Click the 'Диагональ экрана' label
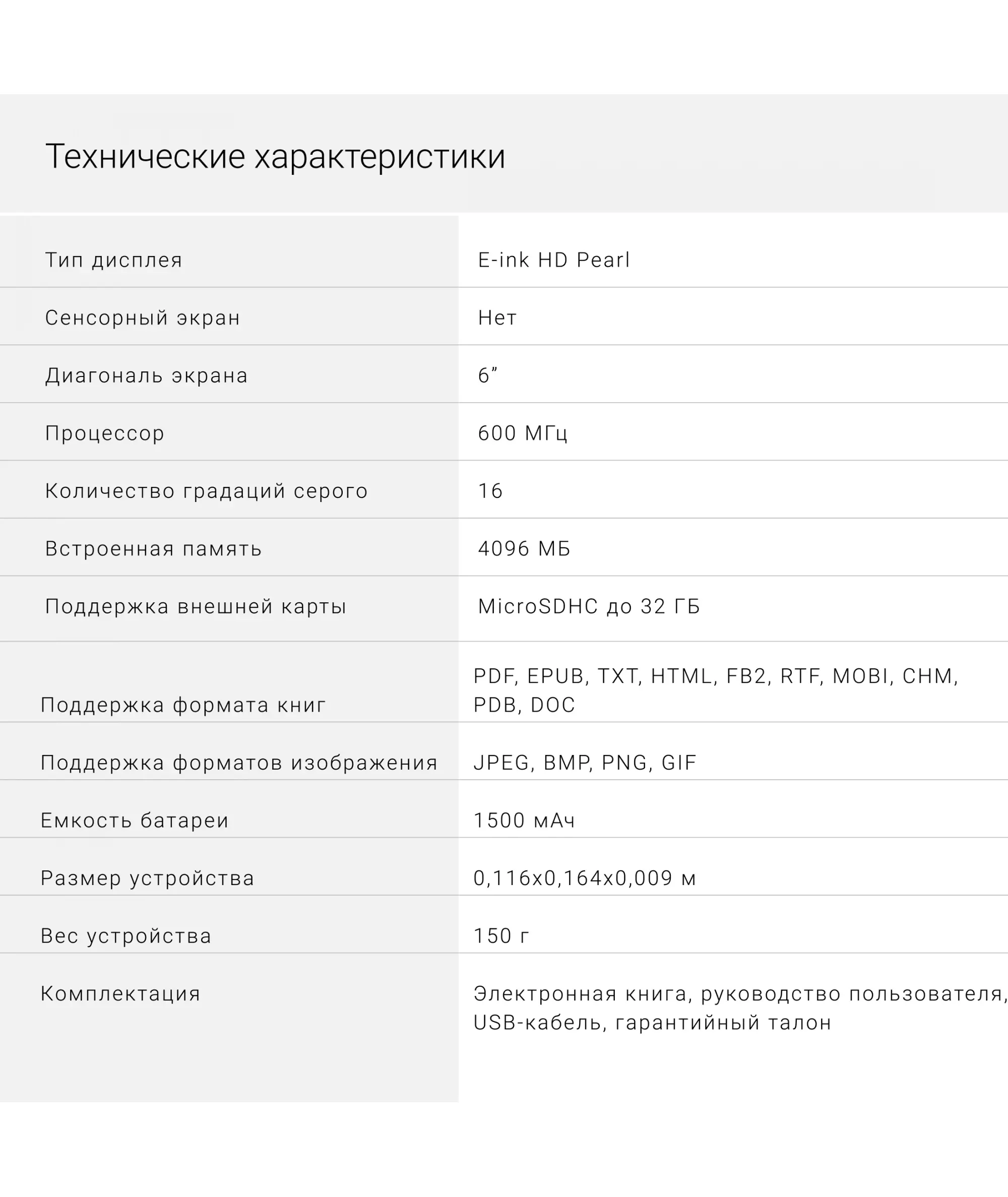Viewport: 1008px width, 1197px height. click(146, 375)
